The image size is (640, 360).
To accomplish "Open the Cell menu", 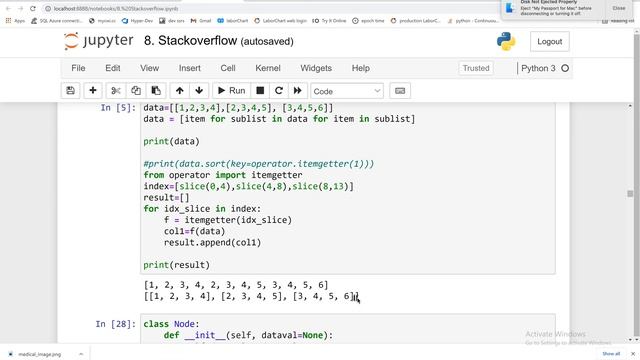I will click(228, 68).
